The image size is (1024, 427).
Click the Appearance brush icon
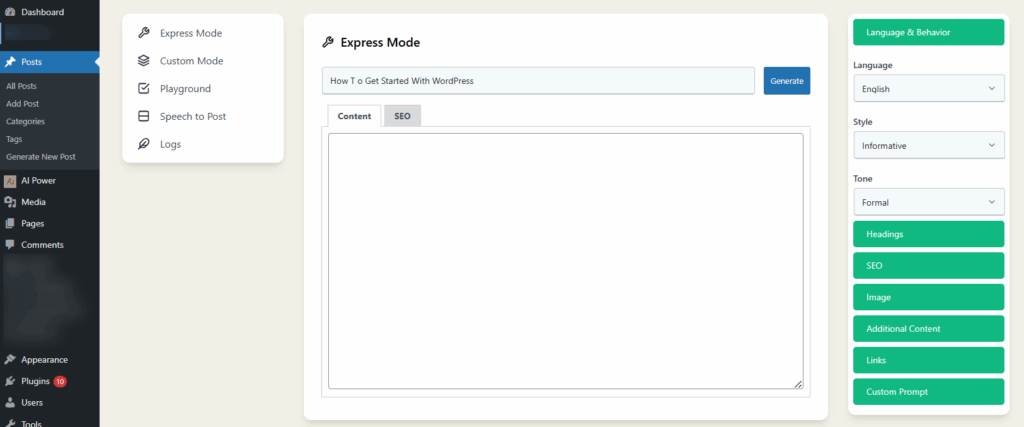(10, 360)
